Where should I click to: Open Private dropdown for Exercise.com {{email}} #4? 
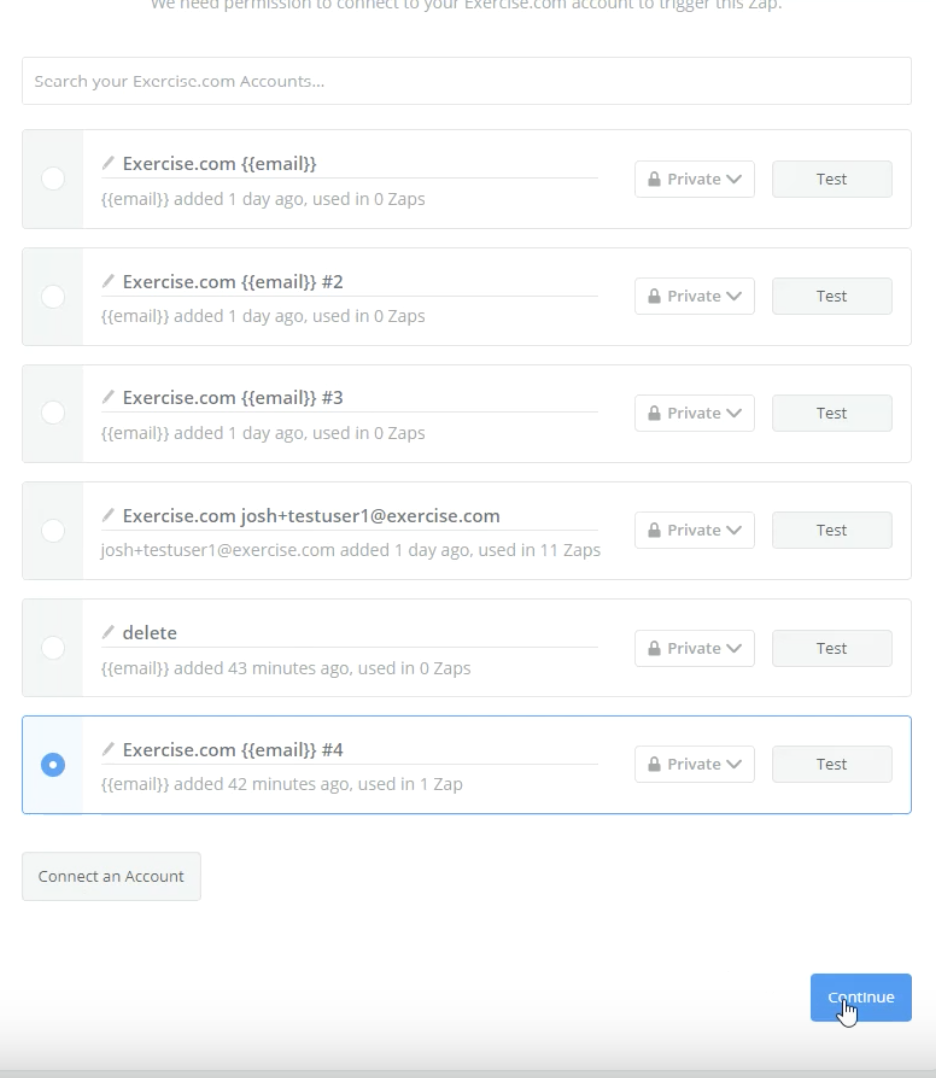click(695, 764)
